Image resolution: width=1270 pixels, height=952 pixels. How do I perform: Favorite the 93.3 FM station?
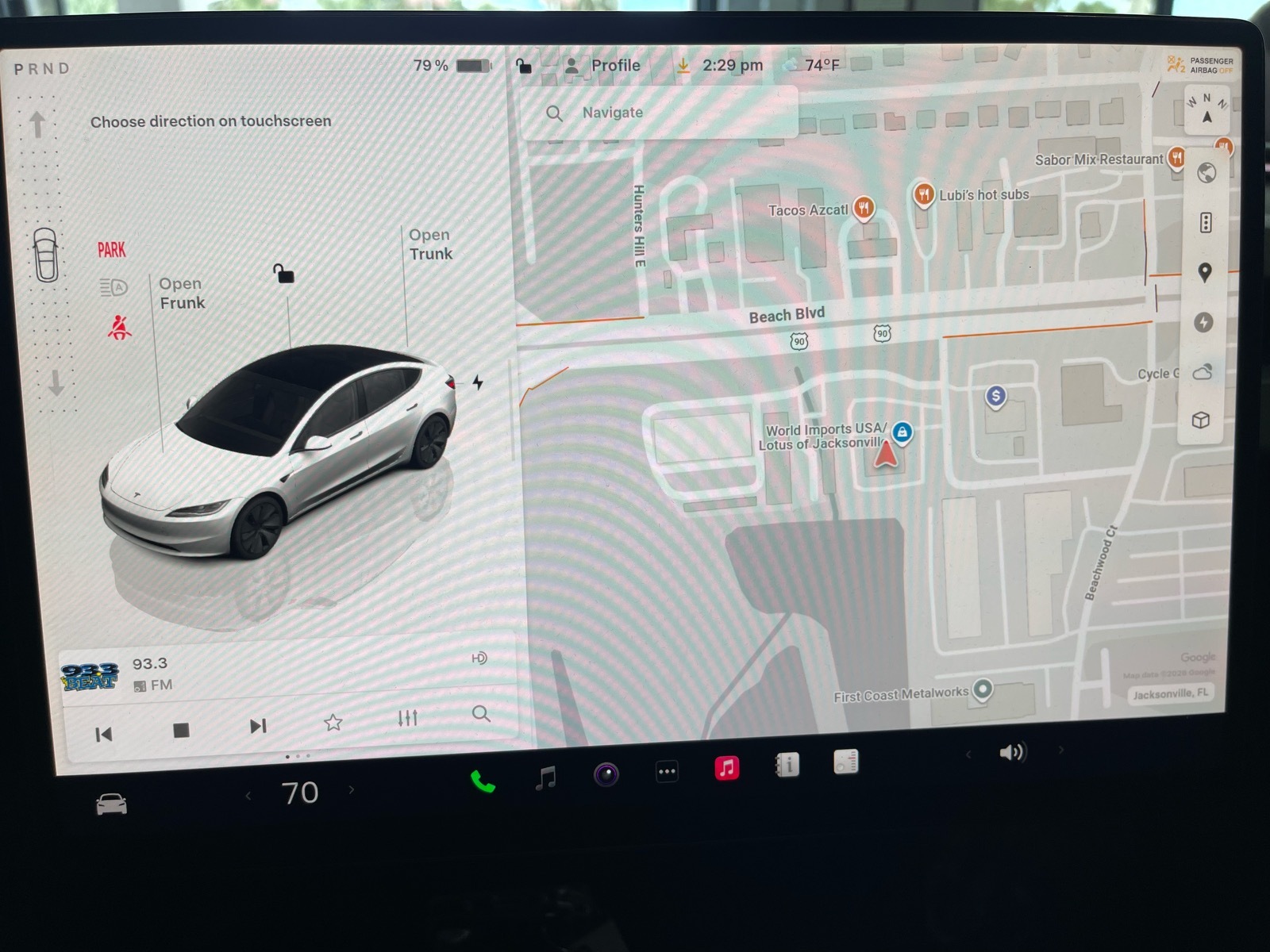tap(333, 722)
